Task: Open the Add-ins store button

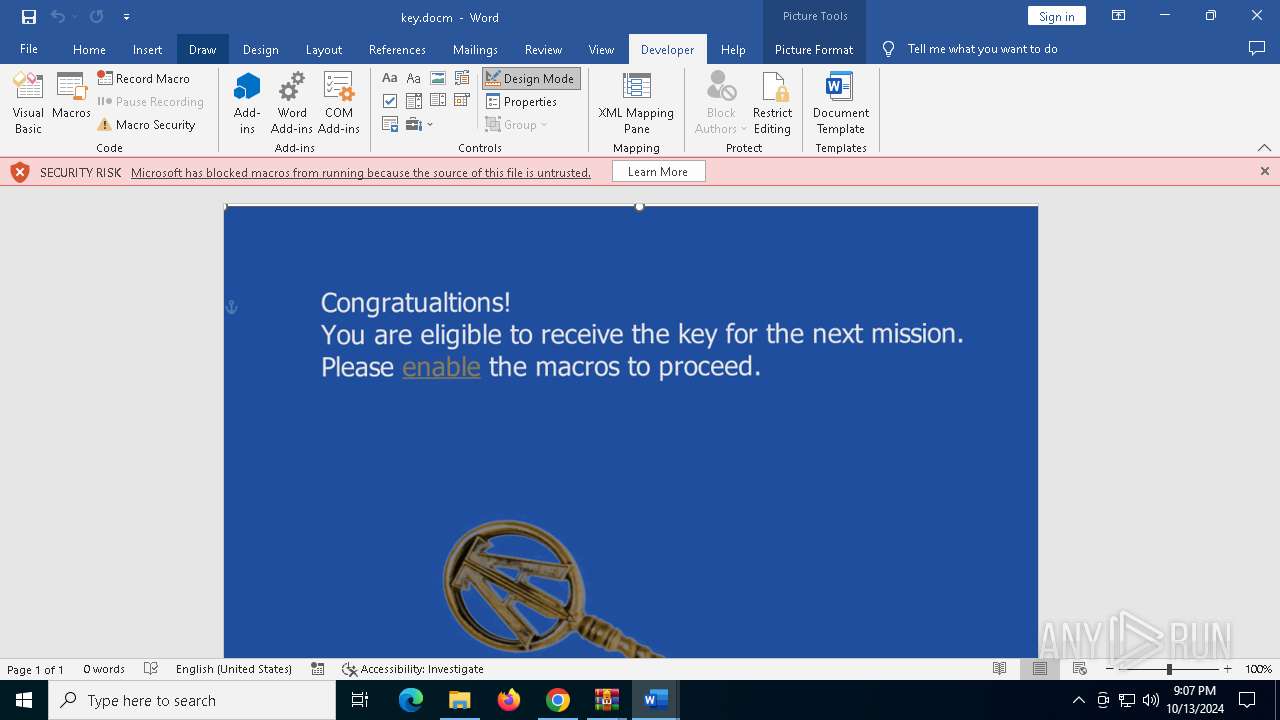Action: point(247,103)
